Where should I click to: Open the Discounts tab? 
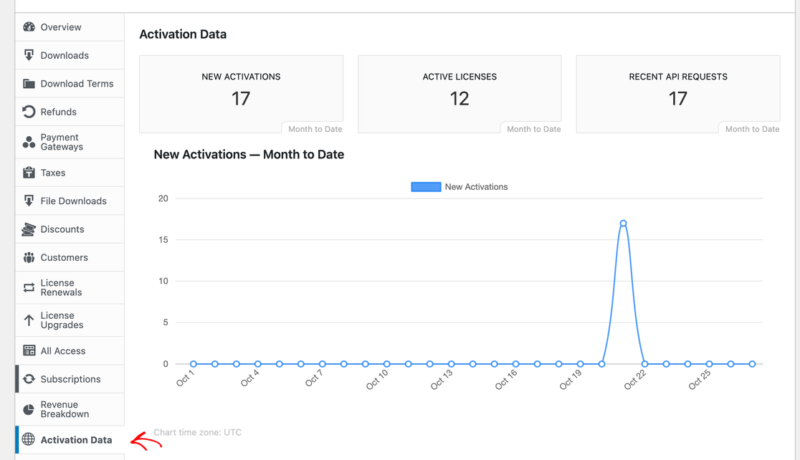pos(70,229)
